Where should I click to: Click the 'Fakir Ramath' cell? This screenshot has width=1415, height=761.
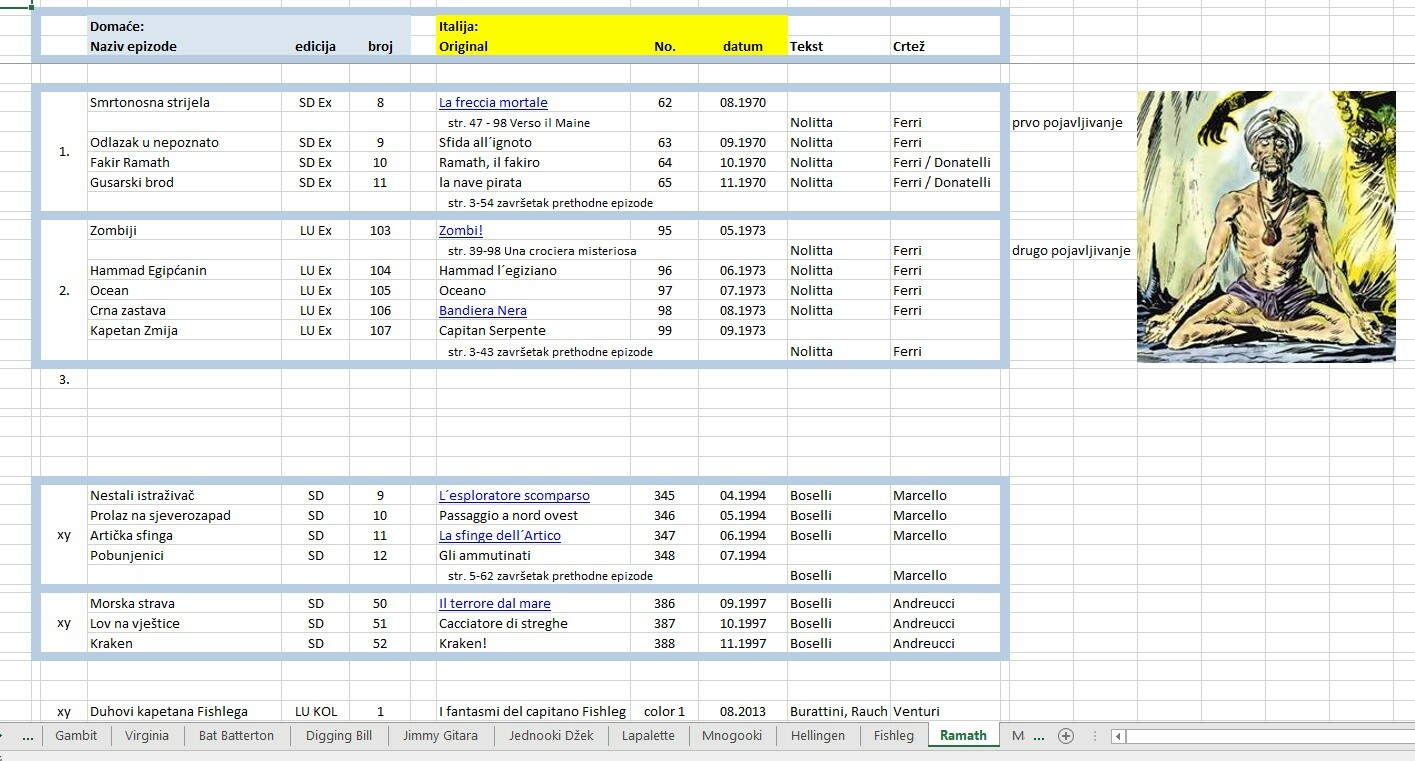click(x=184, y=163)
